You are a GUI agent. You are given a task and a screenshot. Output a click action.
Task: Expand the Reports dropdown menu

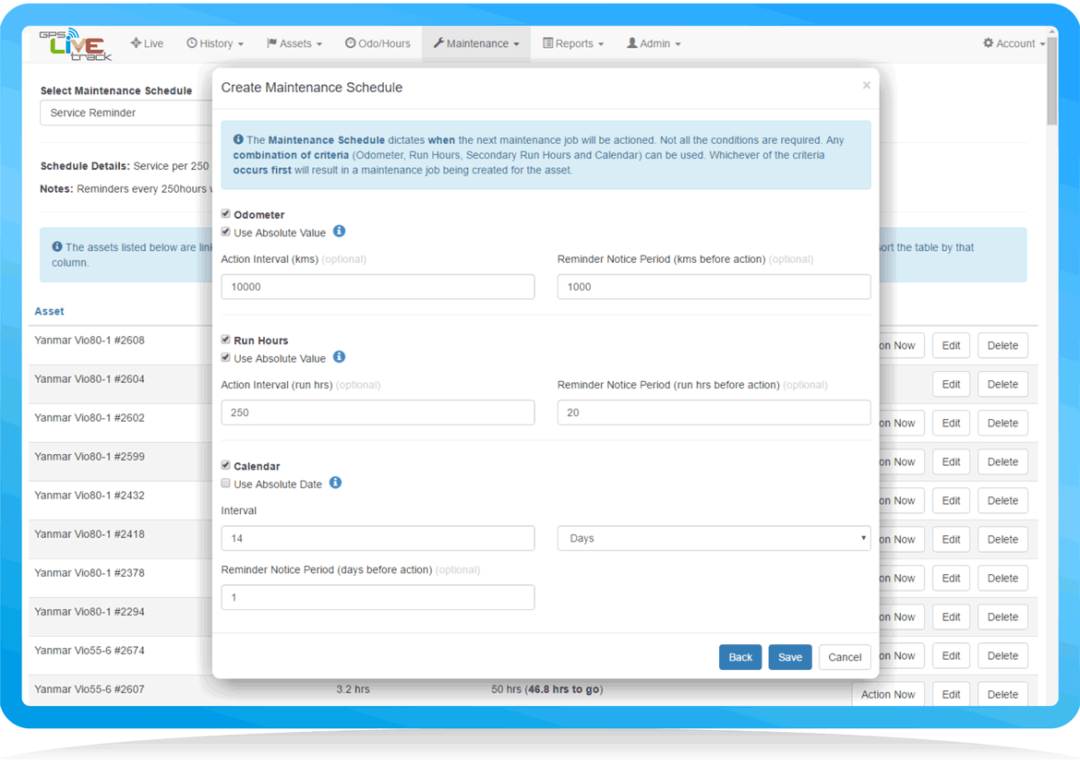[x=573, y=44]
